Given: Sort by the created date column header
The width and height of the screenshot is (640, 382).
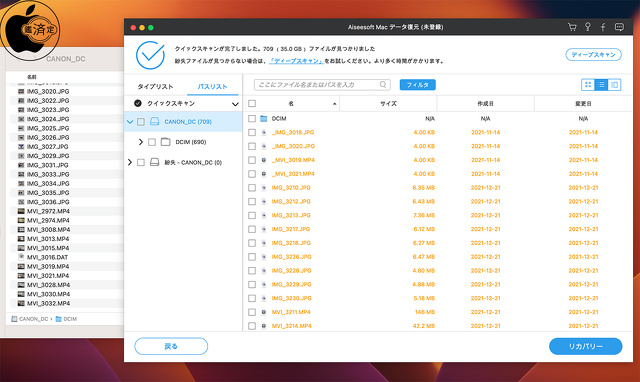Looking at the screenshot, I should point(485,104).
